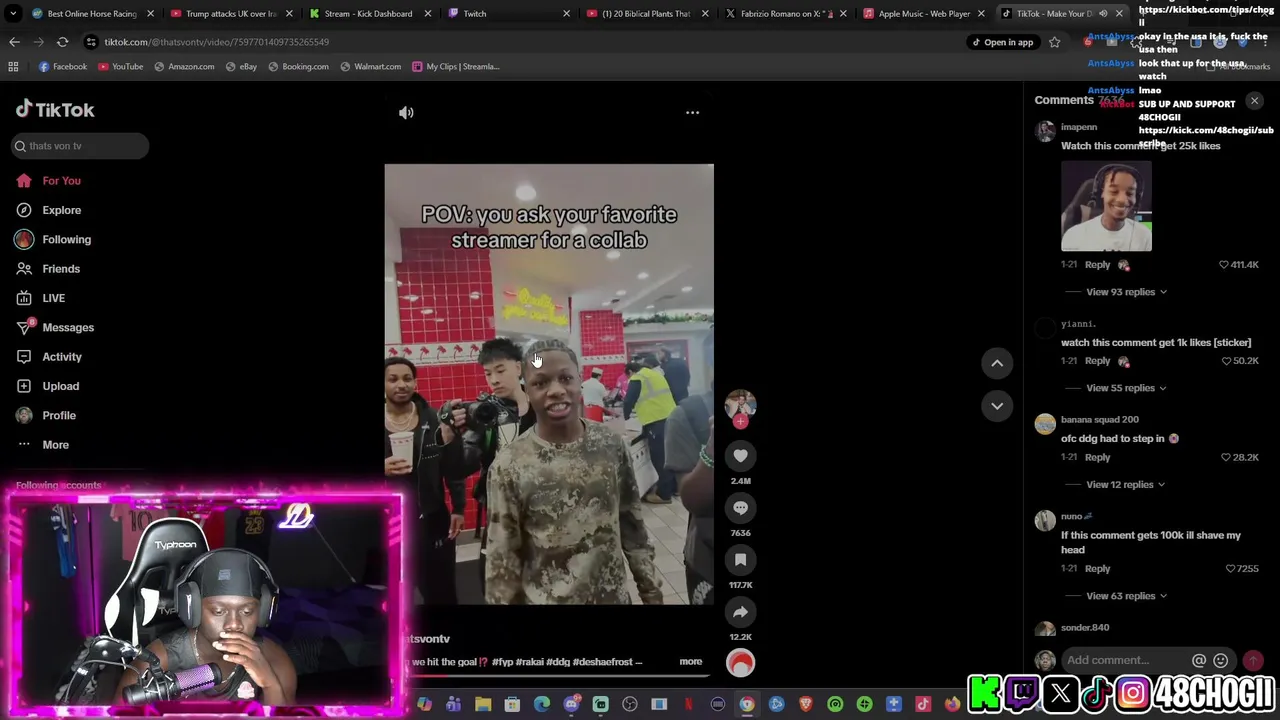Open Microsoft Edge from the taskbar
This screenshot has width=1280, height=720.
542,705
